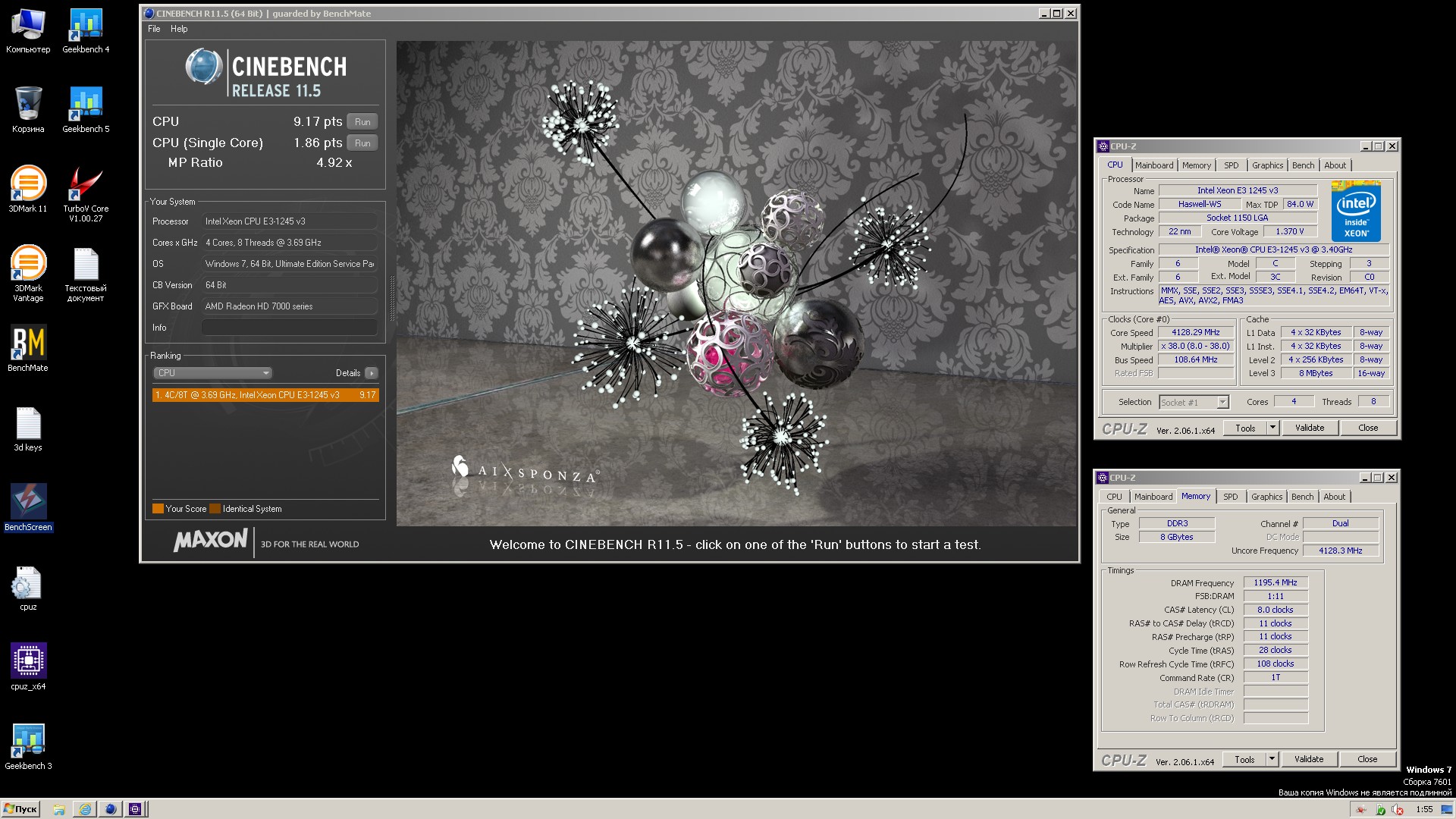Open the Cinebench Help menu
The image size is (1456, 819).
(179, 29)
